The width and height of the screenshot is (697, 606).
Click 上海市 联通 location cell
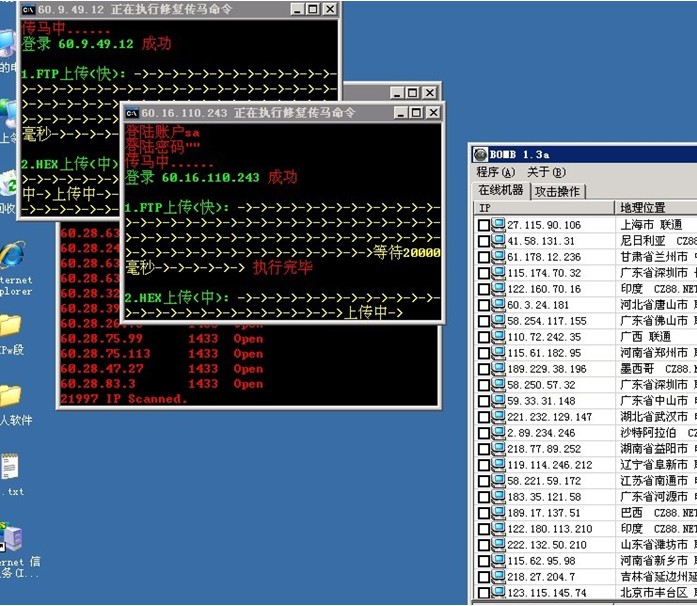click(x=651, y=225)
